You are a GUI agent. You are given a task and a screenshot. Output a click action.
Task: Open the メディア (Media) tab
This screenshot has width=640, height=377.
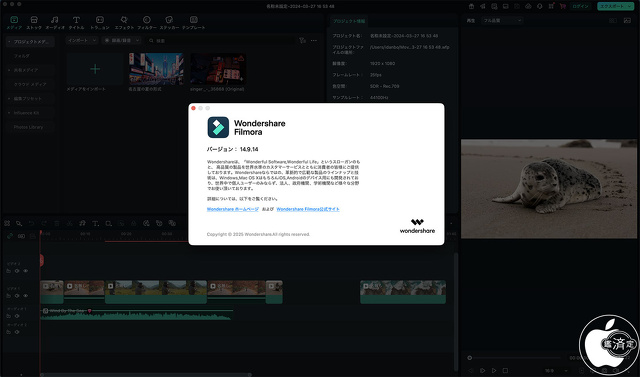(14, 23)
